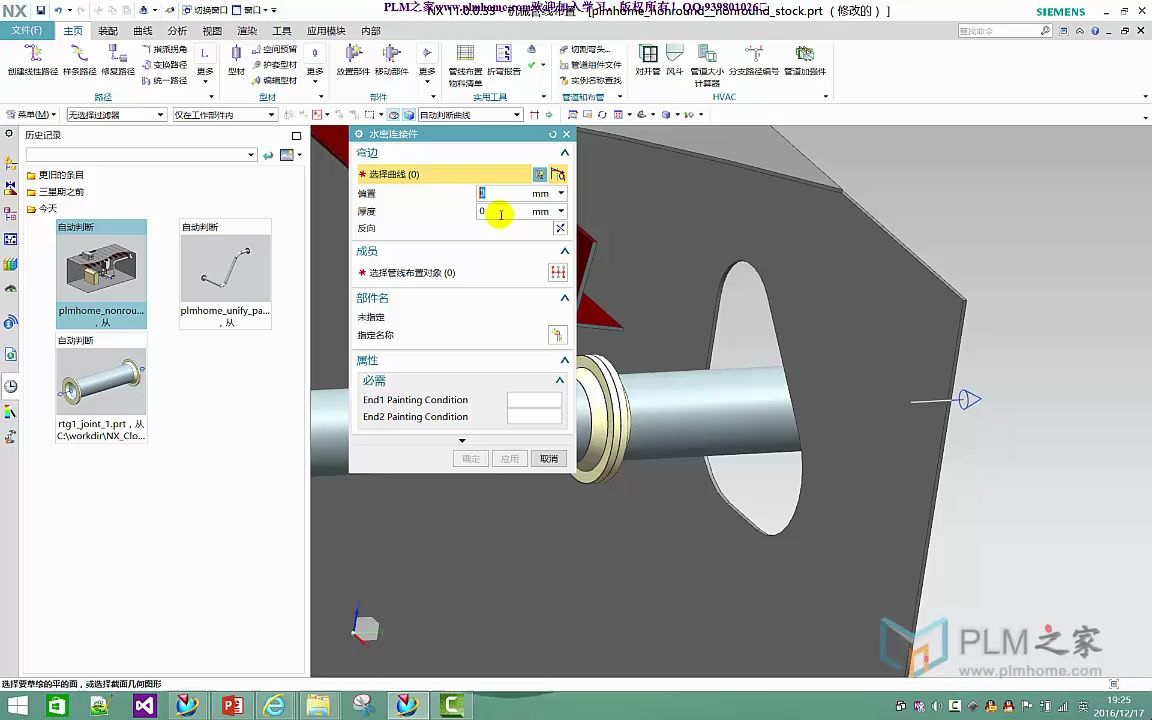This screenshot has width=1152, height=720.
Task: Open 管线布置物料清单 tool
Action: point(465,65)
